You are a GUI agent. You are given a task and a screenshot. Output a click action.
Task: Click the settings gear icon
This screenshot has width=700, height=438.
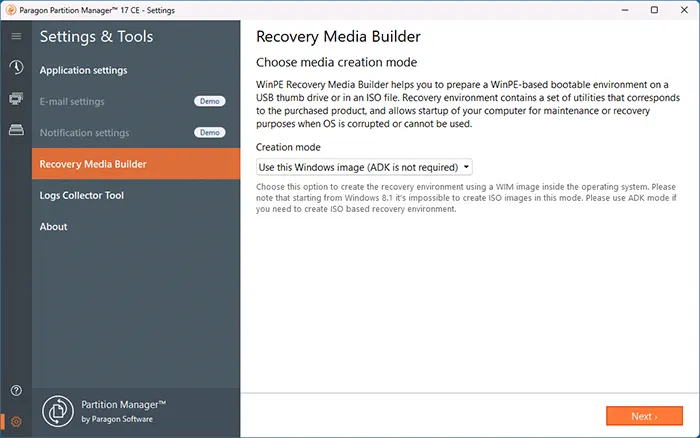[16, 421]
